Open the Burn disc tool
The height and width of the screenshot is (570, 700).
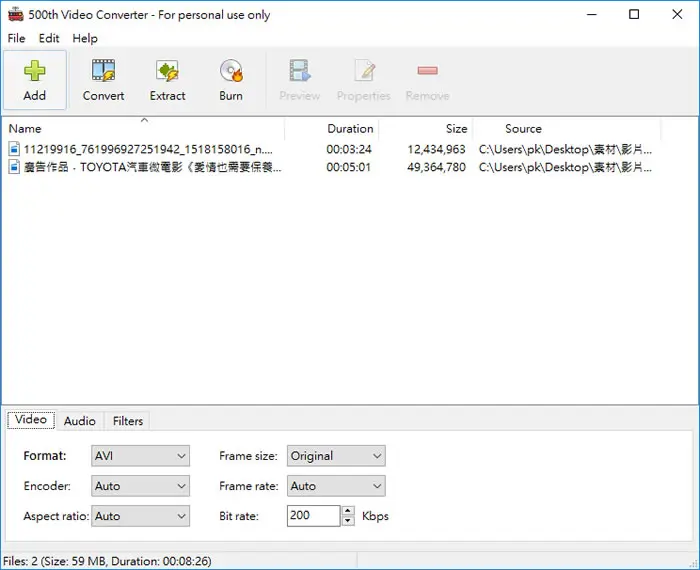[x=231, y=71]
